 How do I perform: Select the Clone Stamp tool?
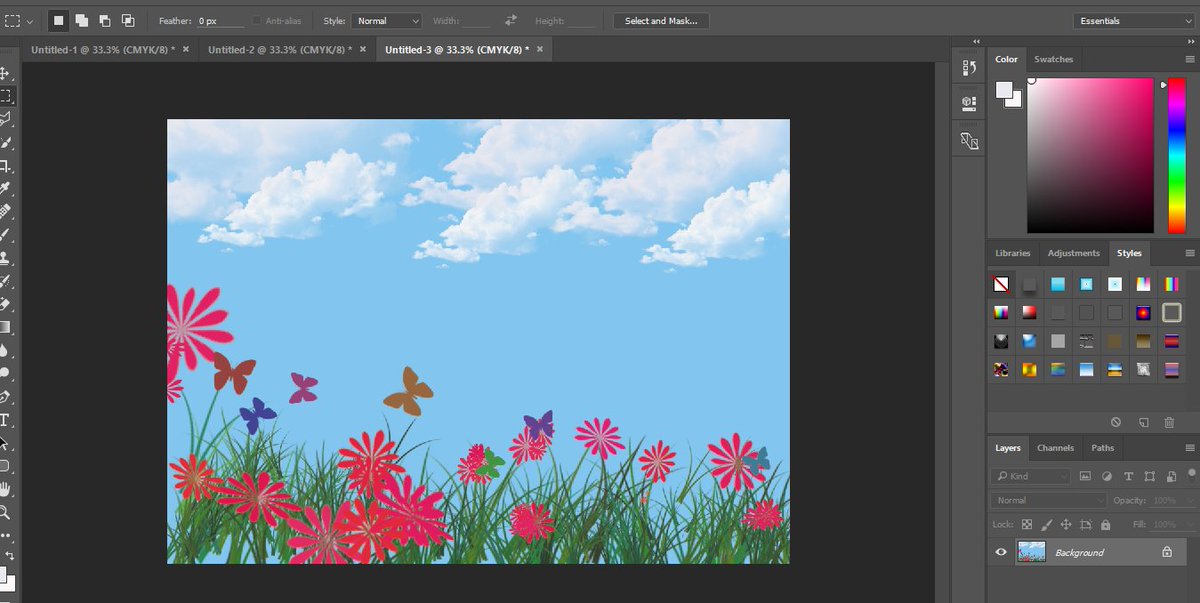click(x=5, y=258)
